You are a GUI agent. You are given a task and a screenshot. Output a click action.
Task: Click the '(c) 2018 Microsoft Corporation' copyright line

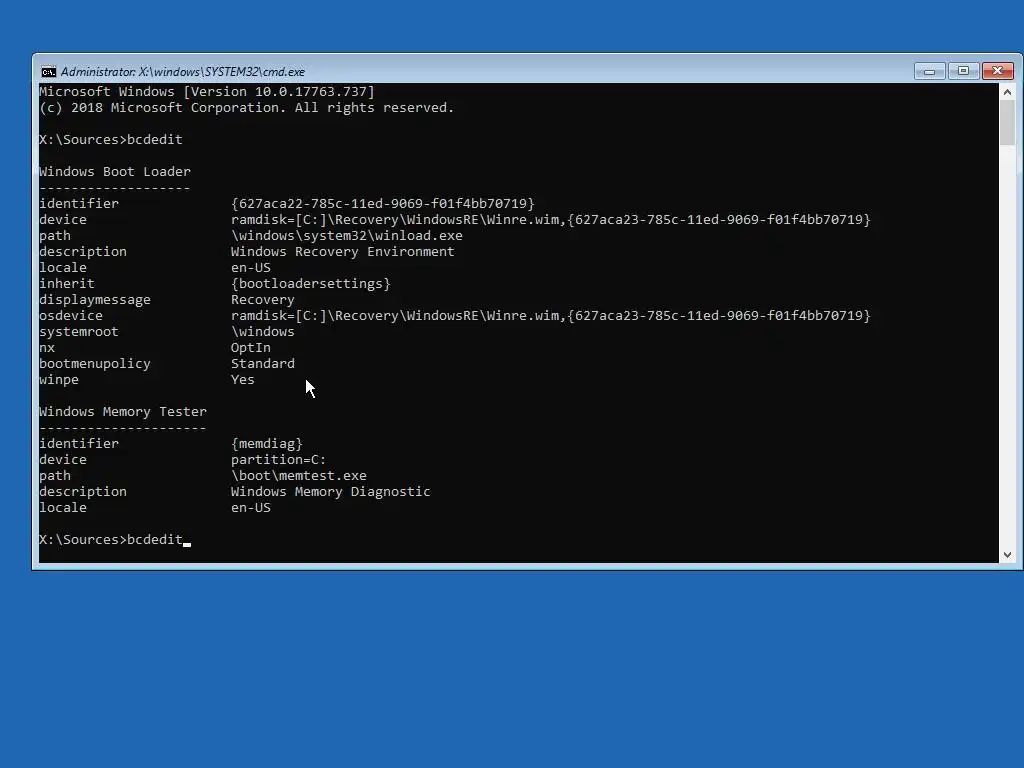tap(246, 108)
